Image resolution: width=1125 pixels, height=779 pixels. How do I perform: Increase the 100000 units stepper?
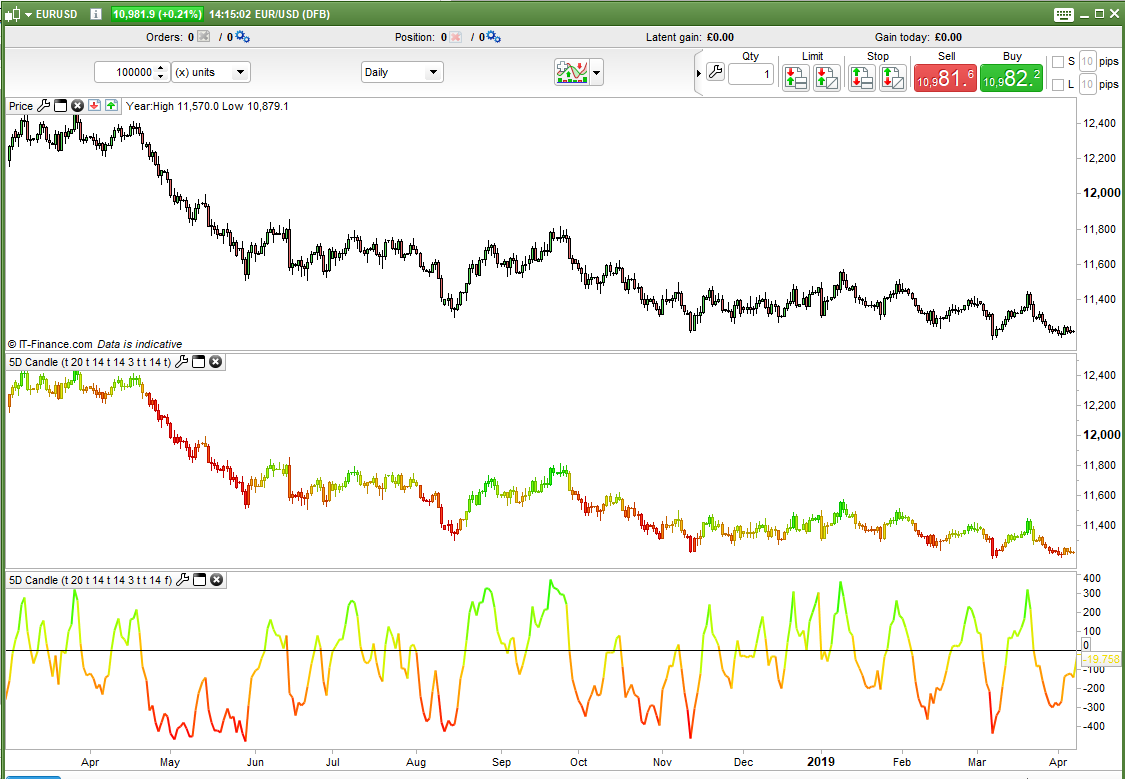[x=161, y=67]
